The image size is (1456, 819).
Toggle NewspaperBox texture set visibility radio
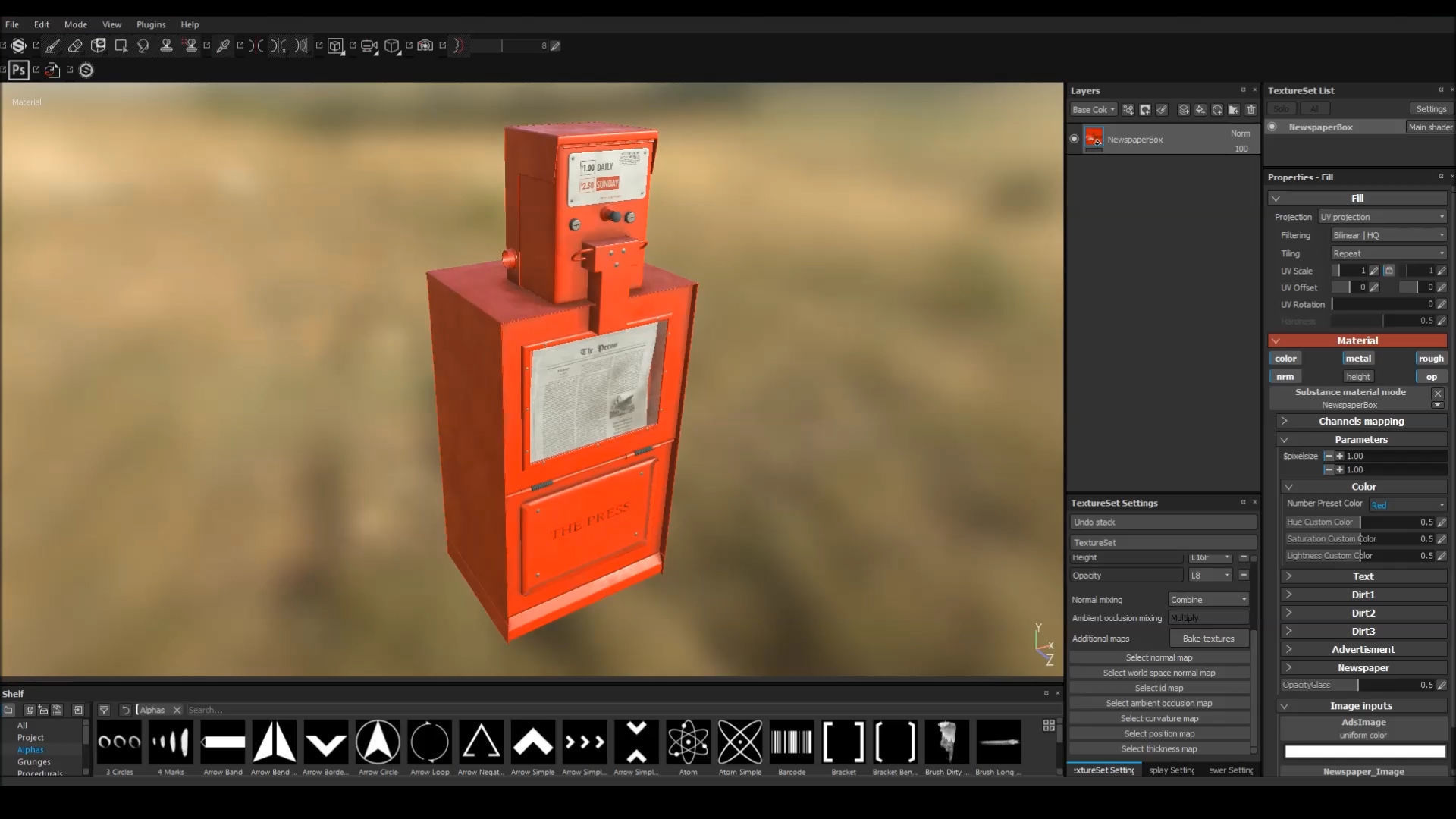coord(1272,127)
